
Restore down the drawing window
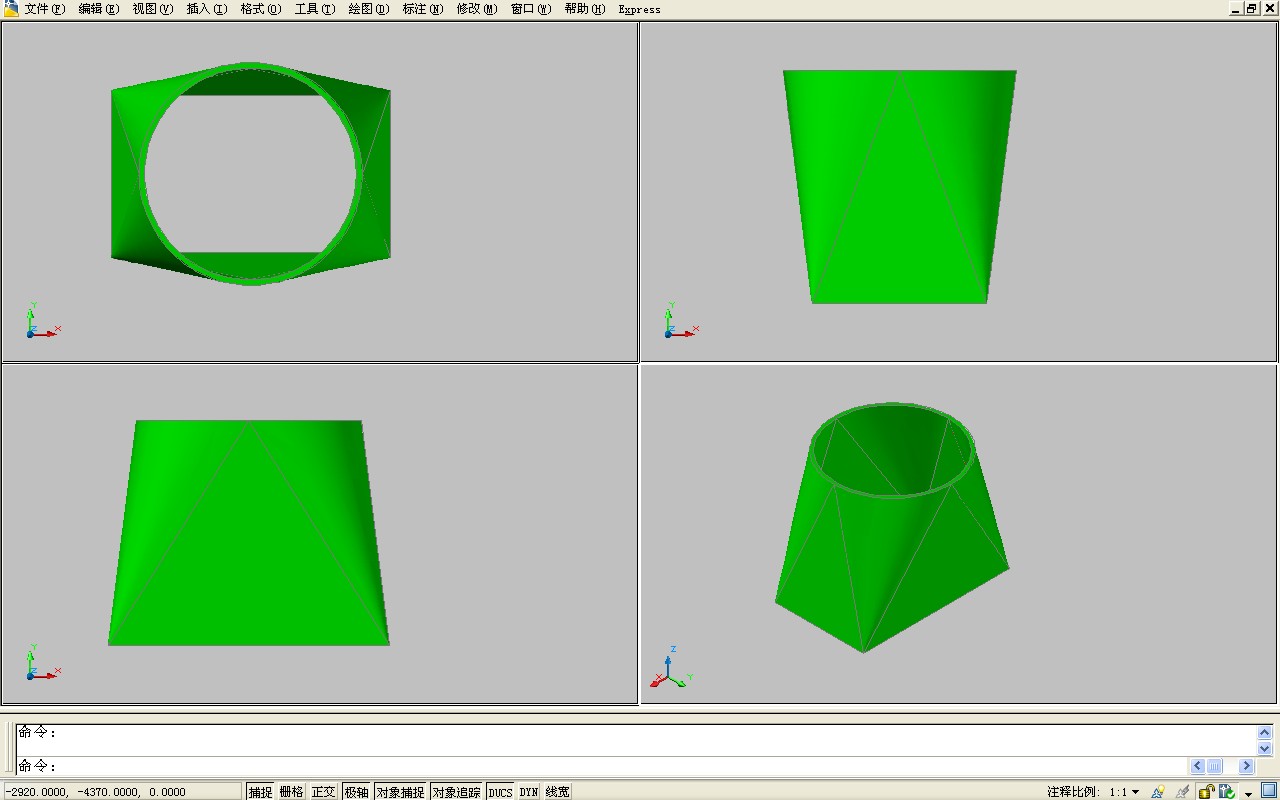(x=1251, y=8)
